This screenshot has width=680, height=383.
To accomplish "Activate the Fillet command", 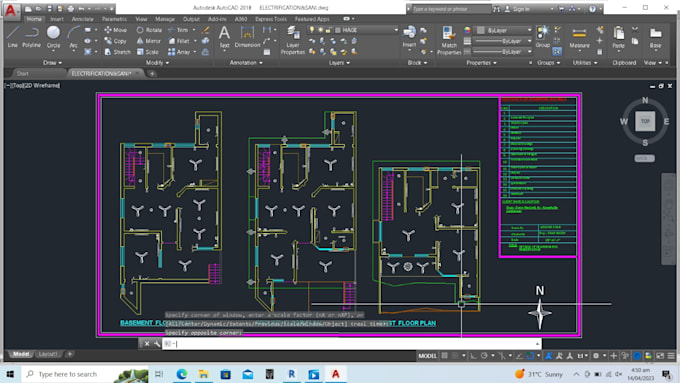I will pos(179,41).
